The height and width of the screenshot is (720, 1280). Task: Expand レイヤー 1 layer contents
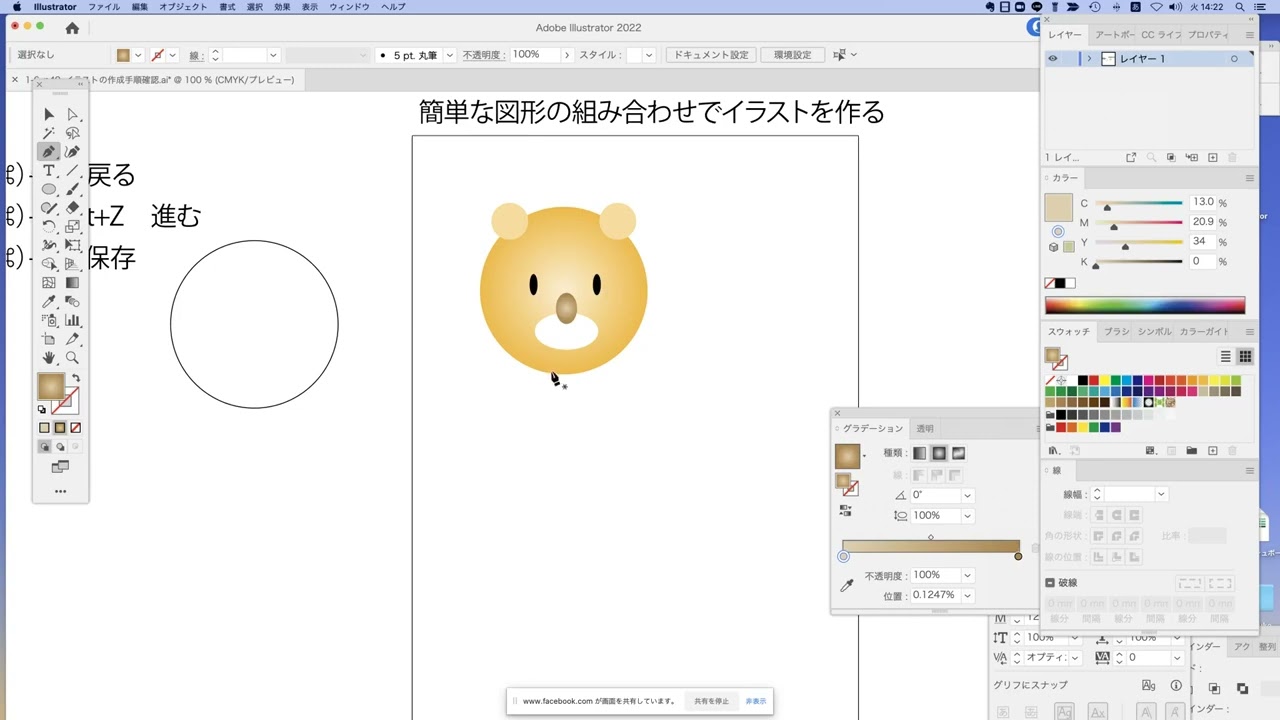(1089, 59)
